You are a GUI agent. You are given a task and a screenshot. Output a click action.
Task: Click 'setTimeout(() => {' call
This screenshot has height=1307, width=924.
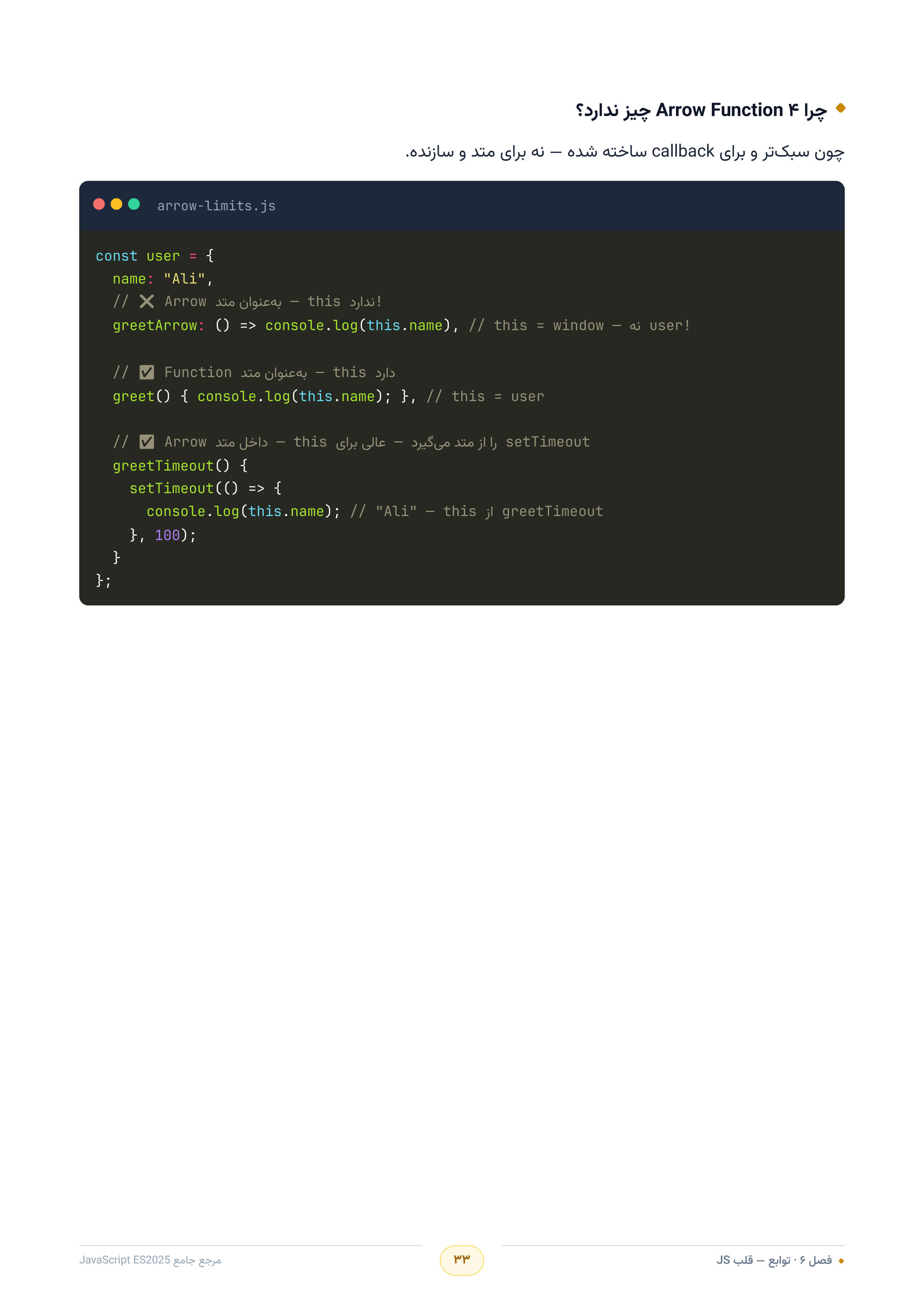tap(205, 488)
